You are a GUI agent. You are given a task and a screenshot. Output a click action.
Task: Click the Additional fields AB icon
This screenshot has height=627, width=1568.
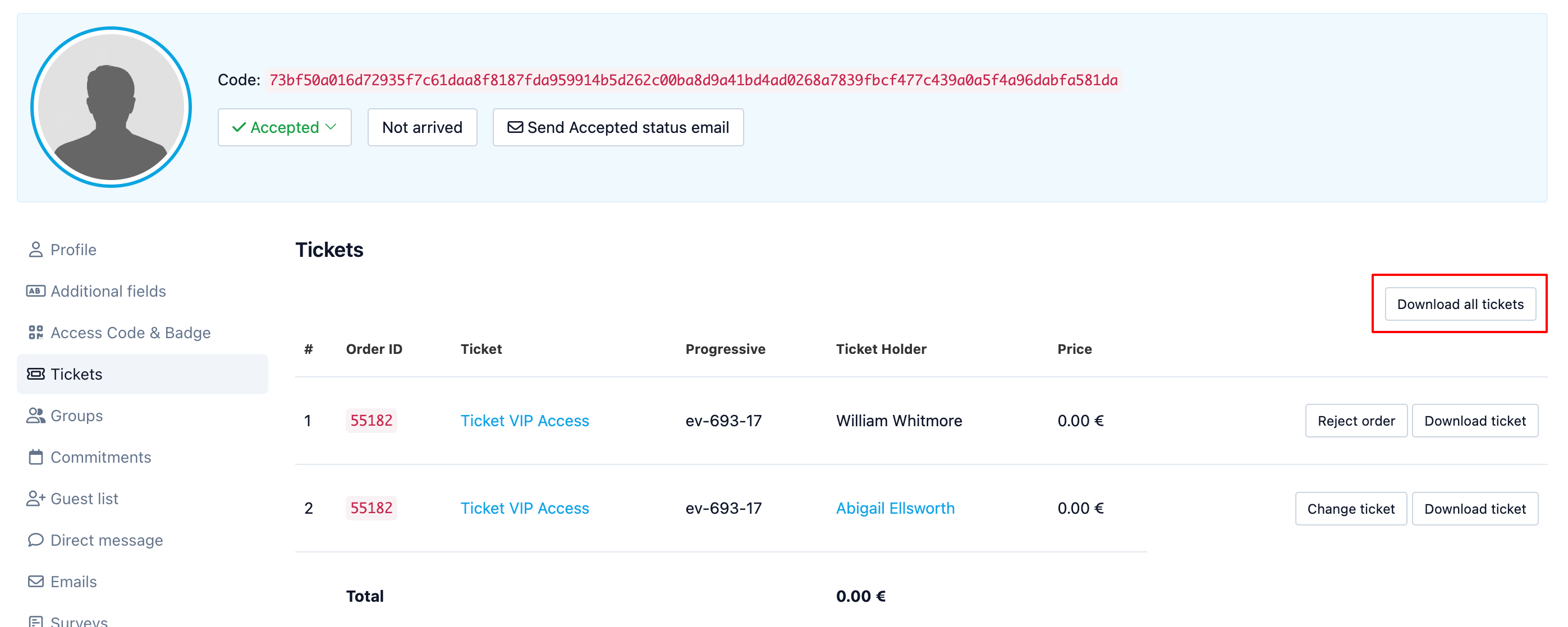point(35,291)
